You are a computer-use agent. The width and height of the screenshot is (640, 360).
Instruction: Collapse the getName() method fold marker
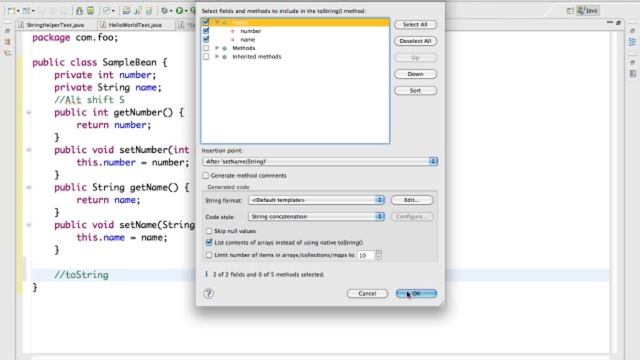29,187
